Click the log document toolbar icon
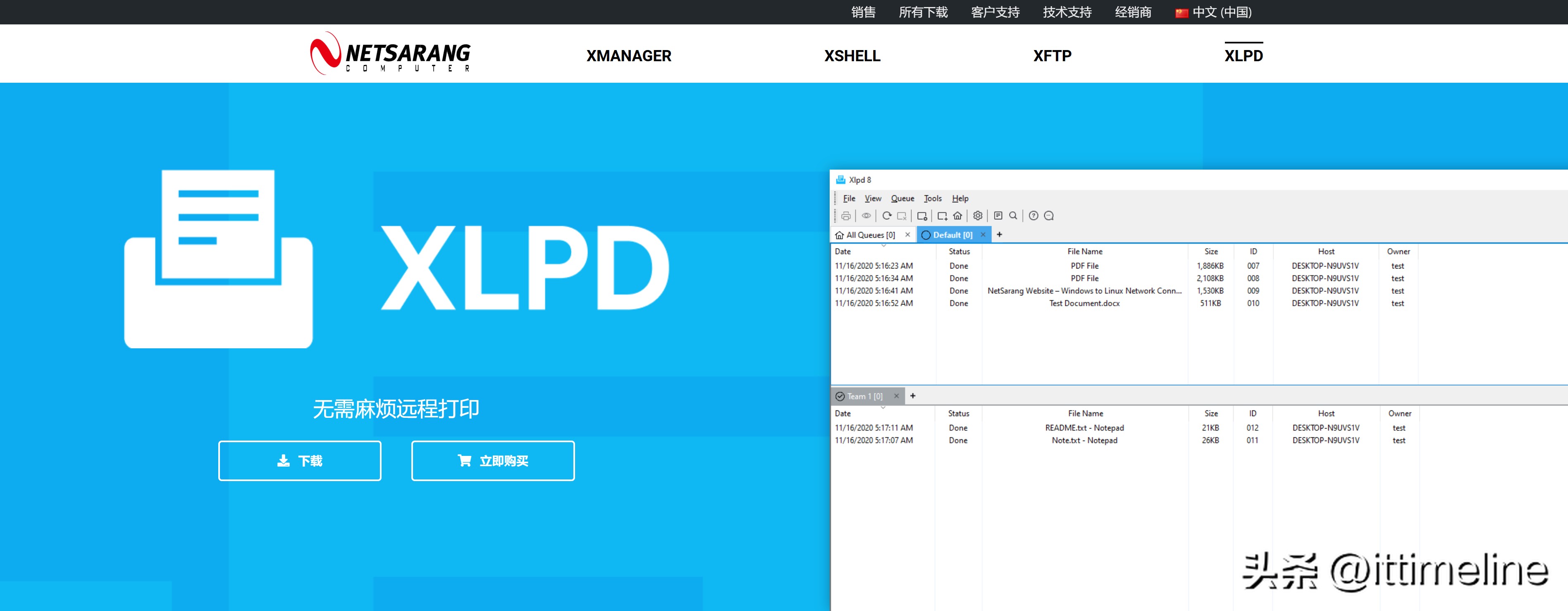Screen dimensions: 1568x611 (x=998, y=216)
